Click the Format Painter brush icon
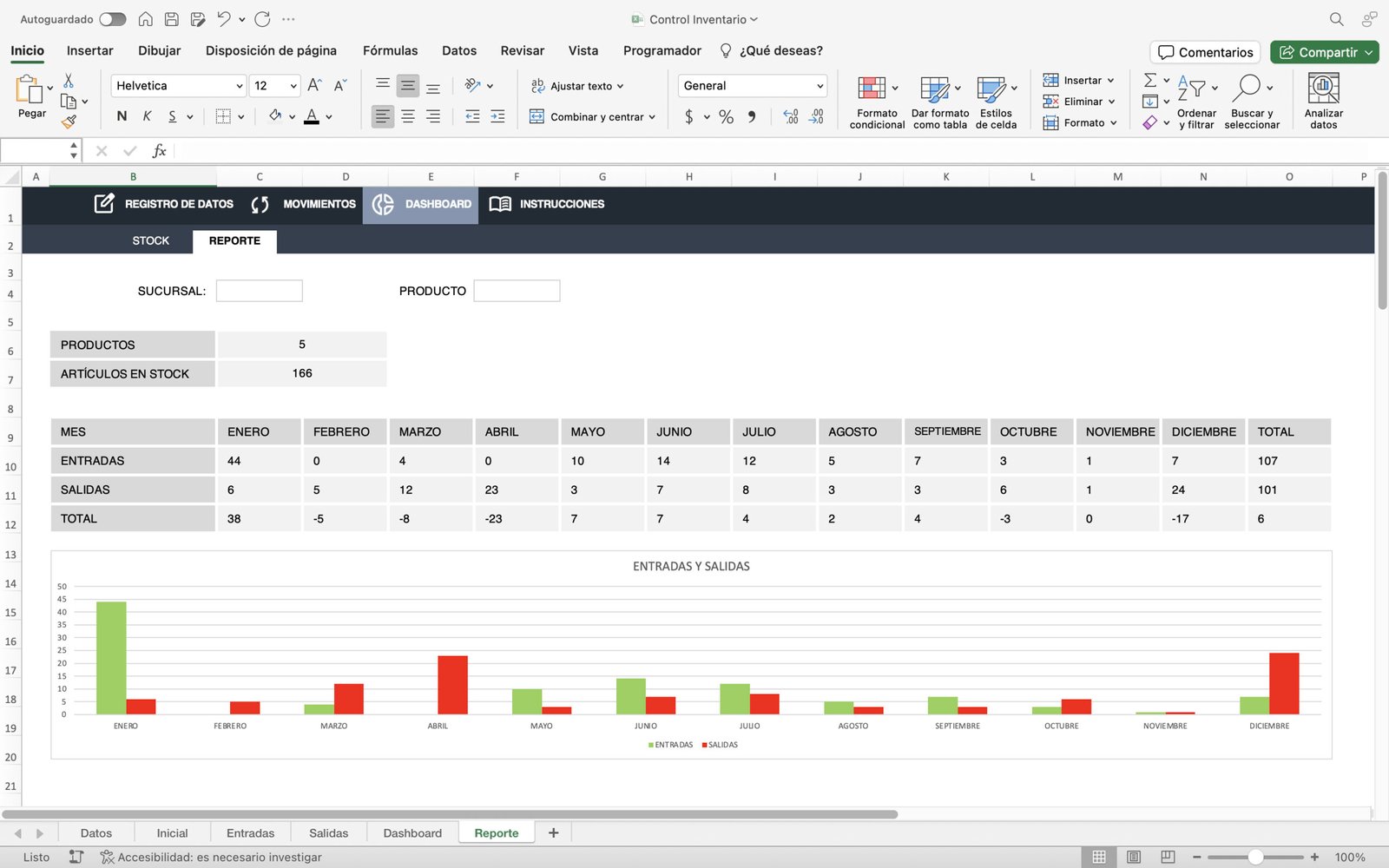The width and height of the screenshot is (1389, 868). [x=69, y=122]
